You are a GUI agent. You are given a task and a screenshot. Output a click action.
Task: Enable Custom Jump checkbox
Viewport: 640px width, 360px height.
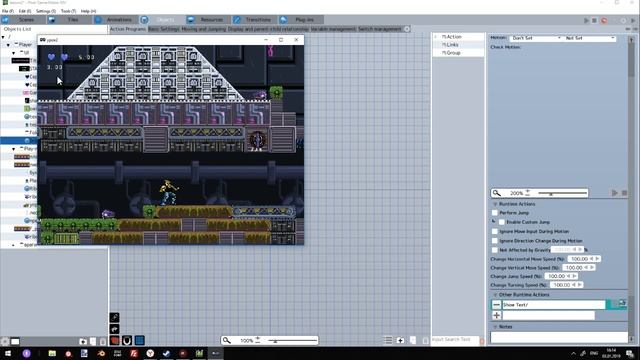tap(502, 222)
